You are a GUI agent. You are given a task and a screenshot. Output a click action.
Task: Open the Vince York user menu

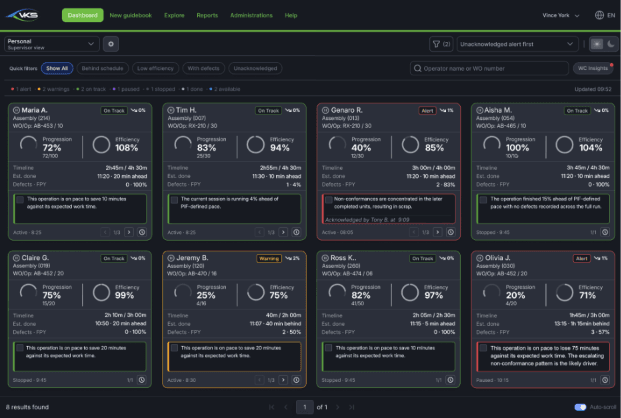click(560, 15)
